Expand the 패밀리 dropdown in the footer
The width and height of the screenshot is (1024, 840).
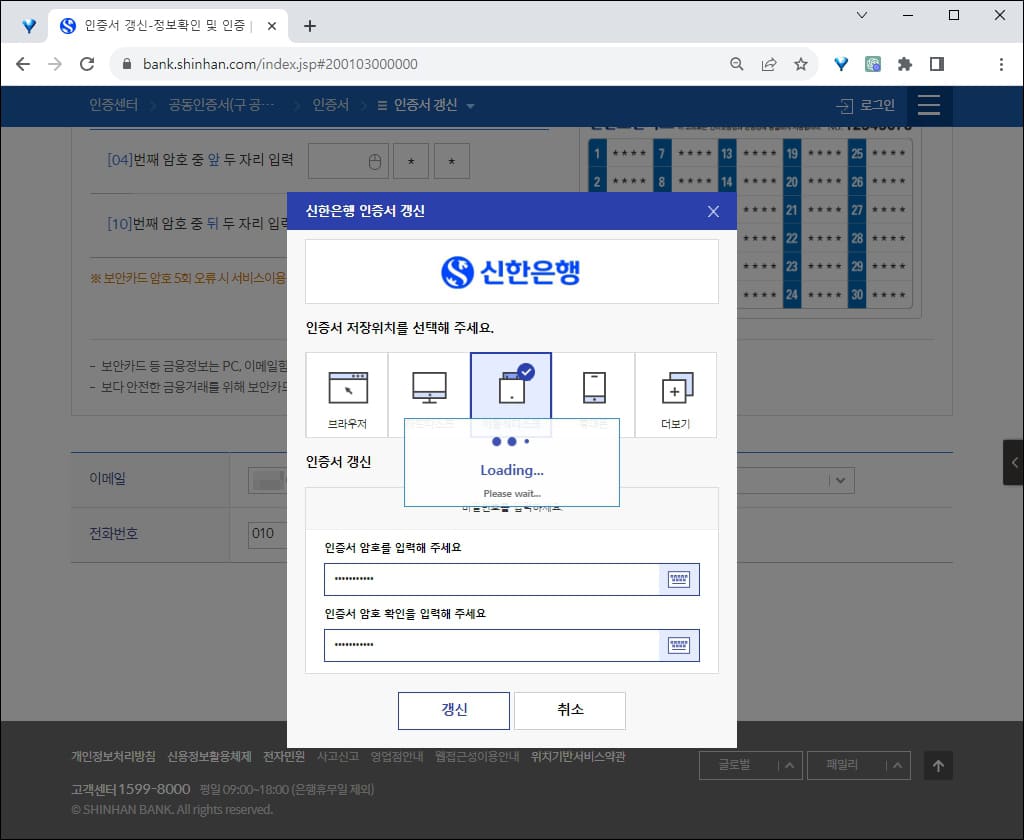(858, 765)
